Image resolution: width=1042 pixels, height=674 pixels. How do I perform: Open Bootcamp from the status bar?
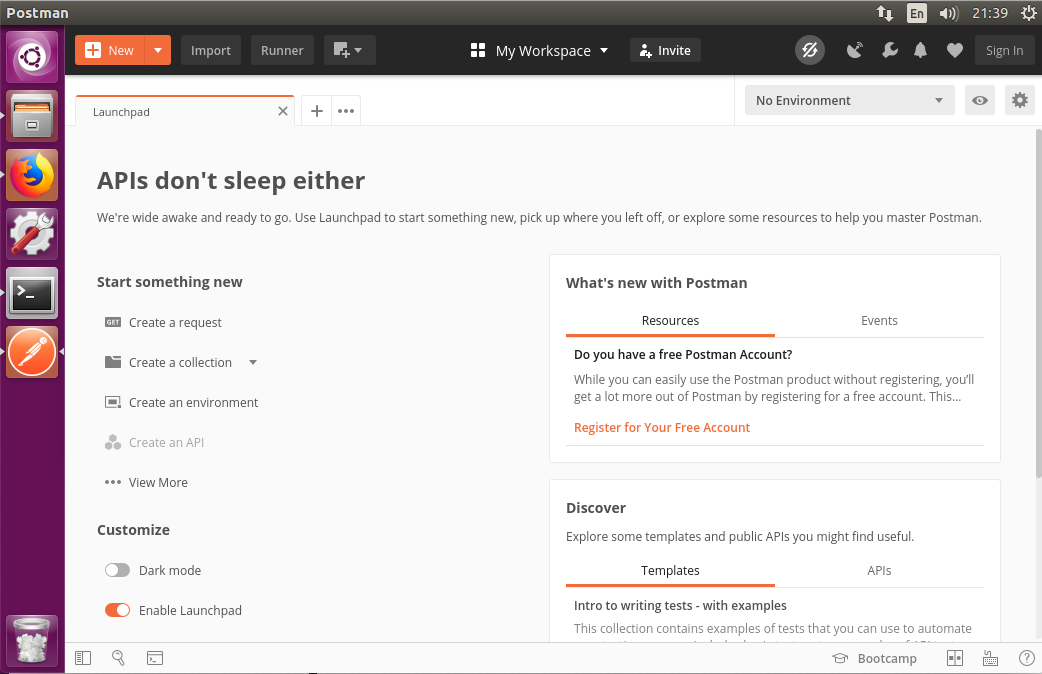875,658
